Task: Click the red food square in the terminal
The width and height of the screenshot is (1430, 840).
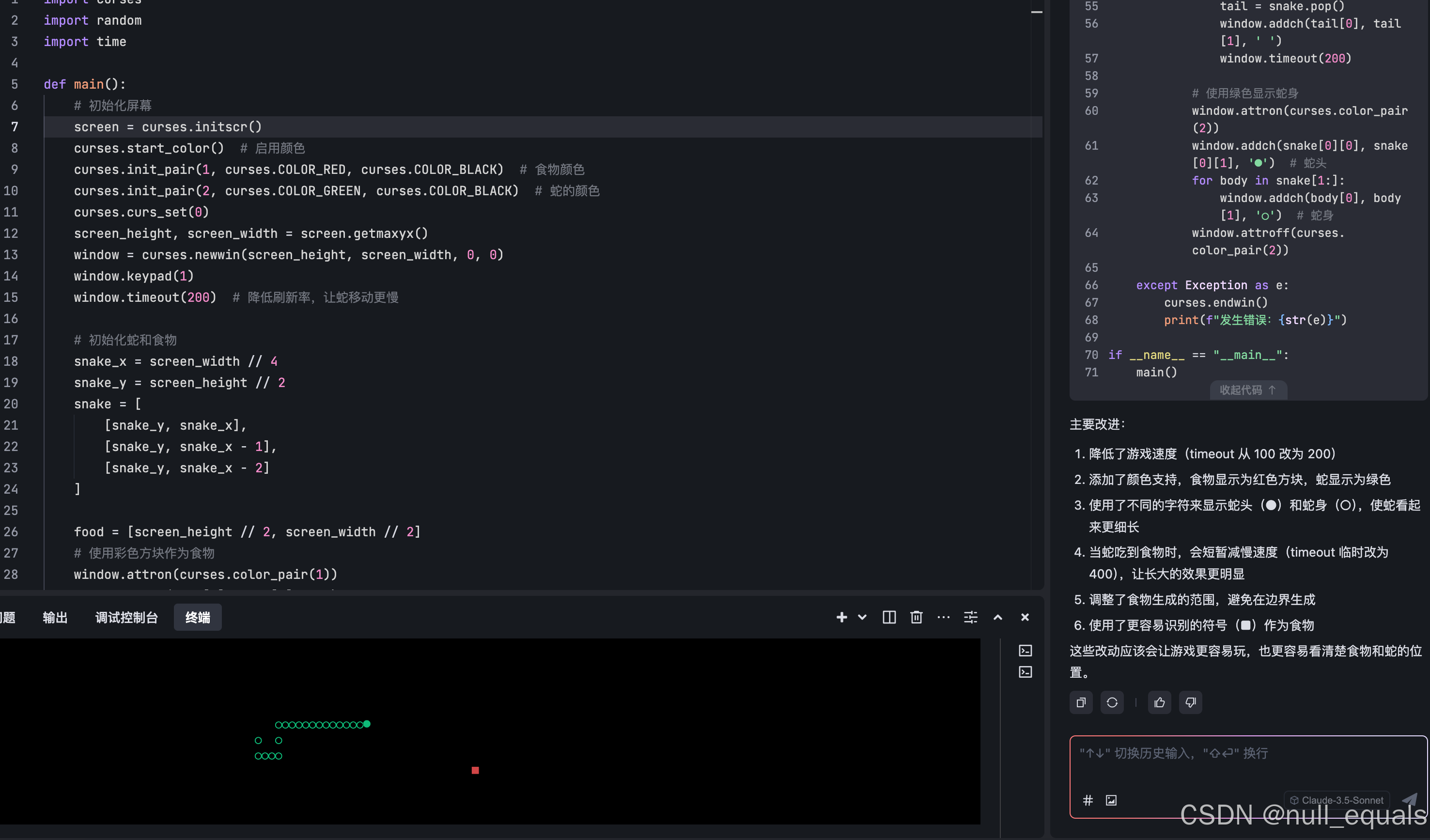Action: [475, 770]
